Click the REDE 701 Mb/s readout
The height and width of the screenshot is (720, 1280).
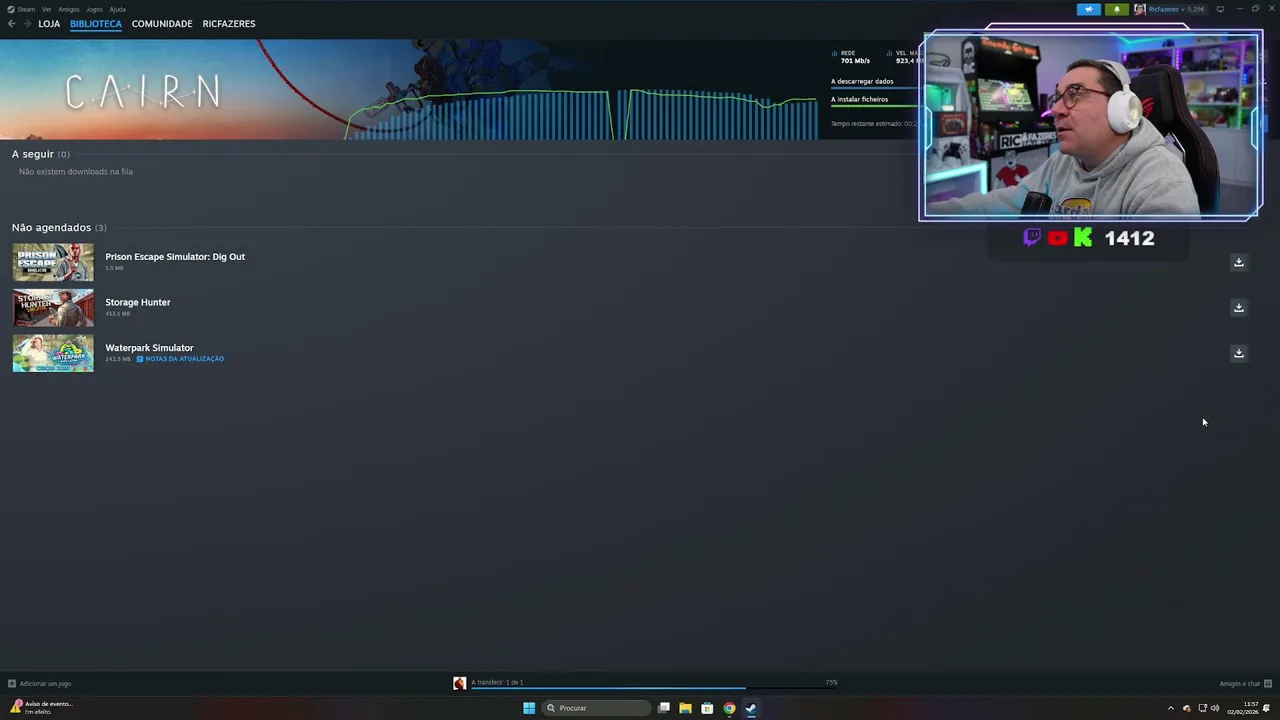pyautogui.click(x=852, y=57)
